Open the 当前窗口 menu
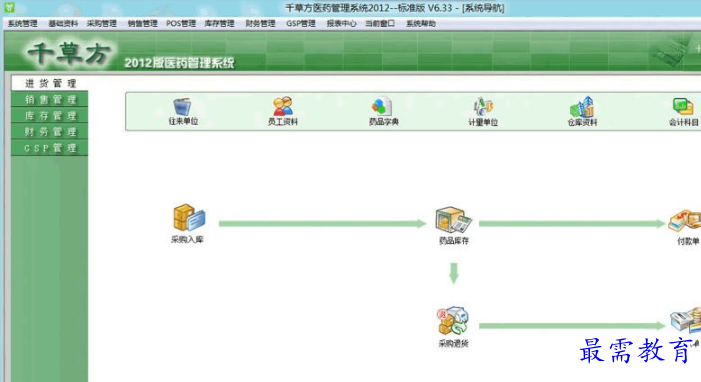This screenshot has width=701, height=382. point(380,24)
